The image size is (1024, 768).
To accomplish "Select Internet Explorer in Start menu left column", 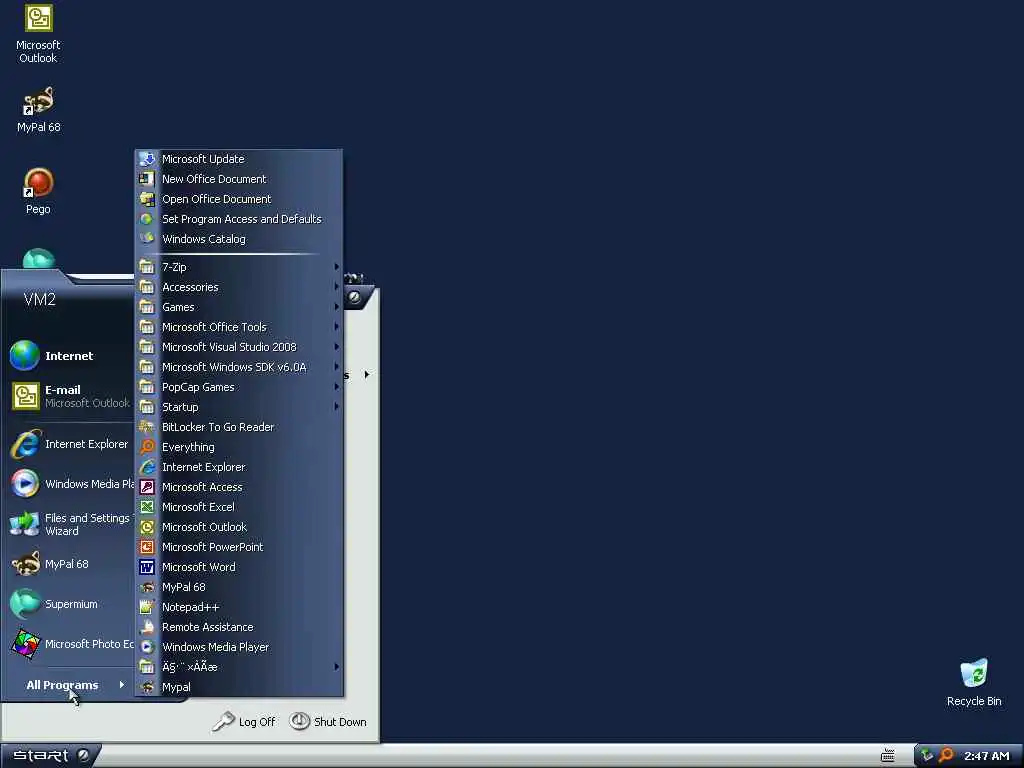I will point(71,444).
